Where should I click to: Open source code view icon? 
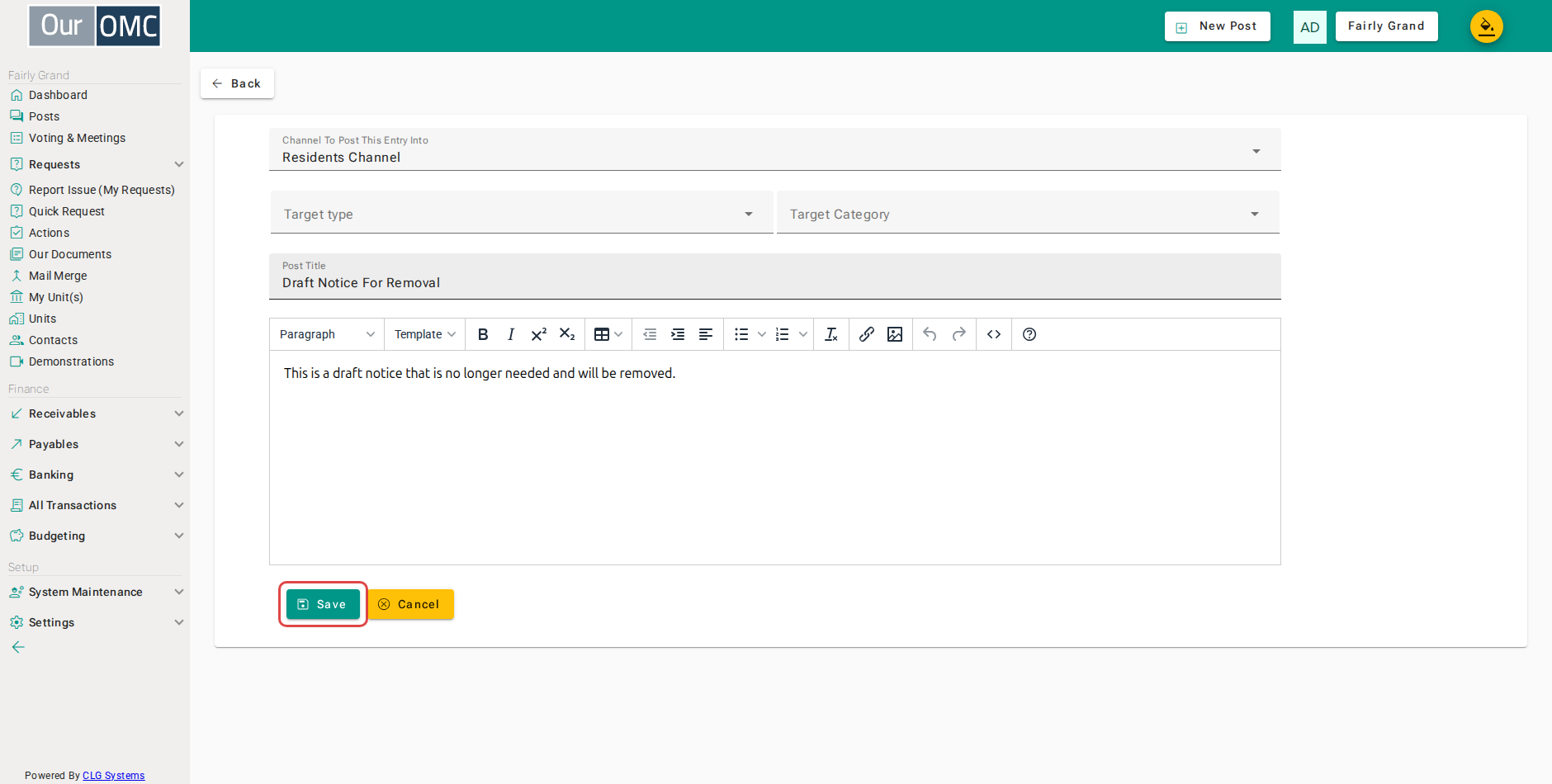point(994,334)
